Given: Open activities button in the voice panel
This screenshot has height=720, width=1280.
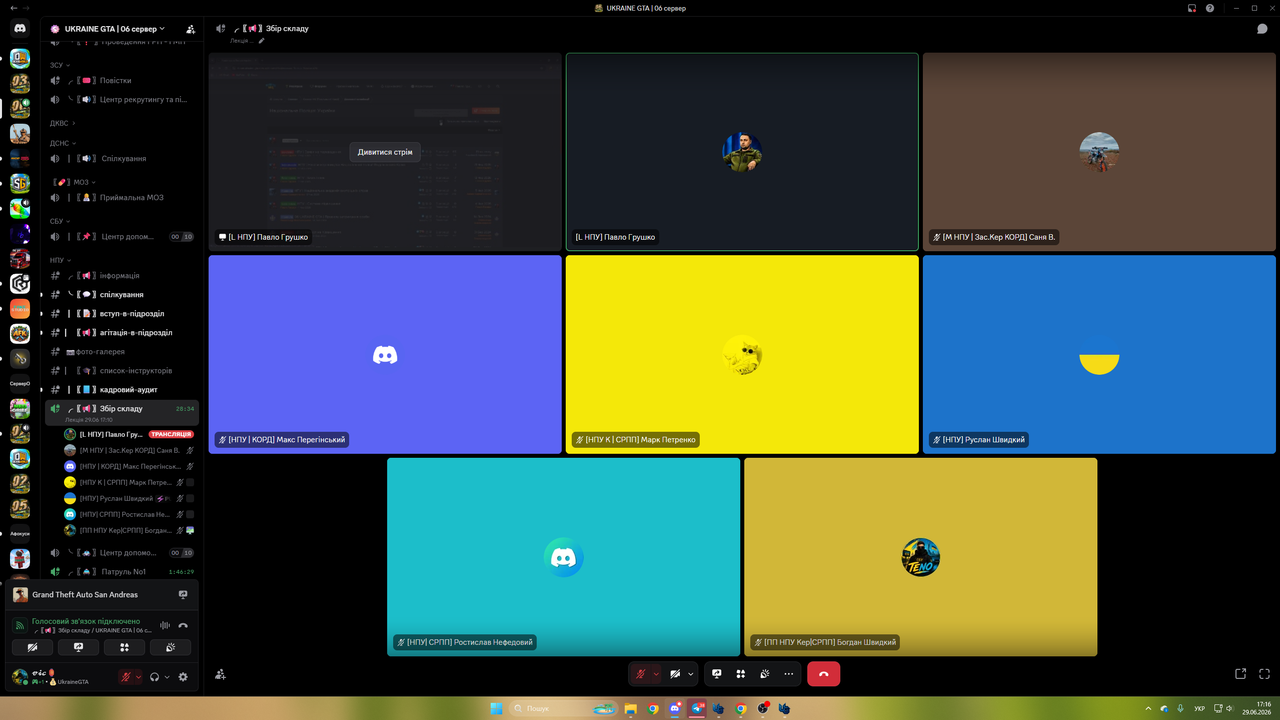Looking at the screenshot, I should pyautogui.click(x=124, y=647).
